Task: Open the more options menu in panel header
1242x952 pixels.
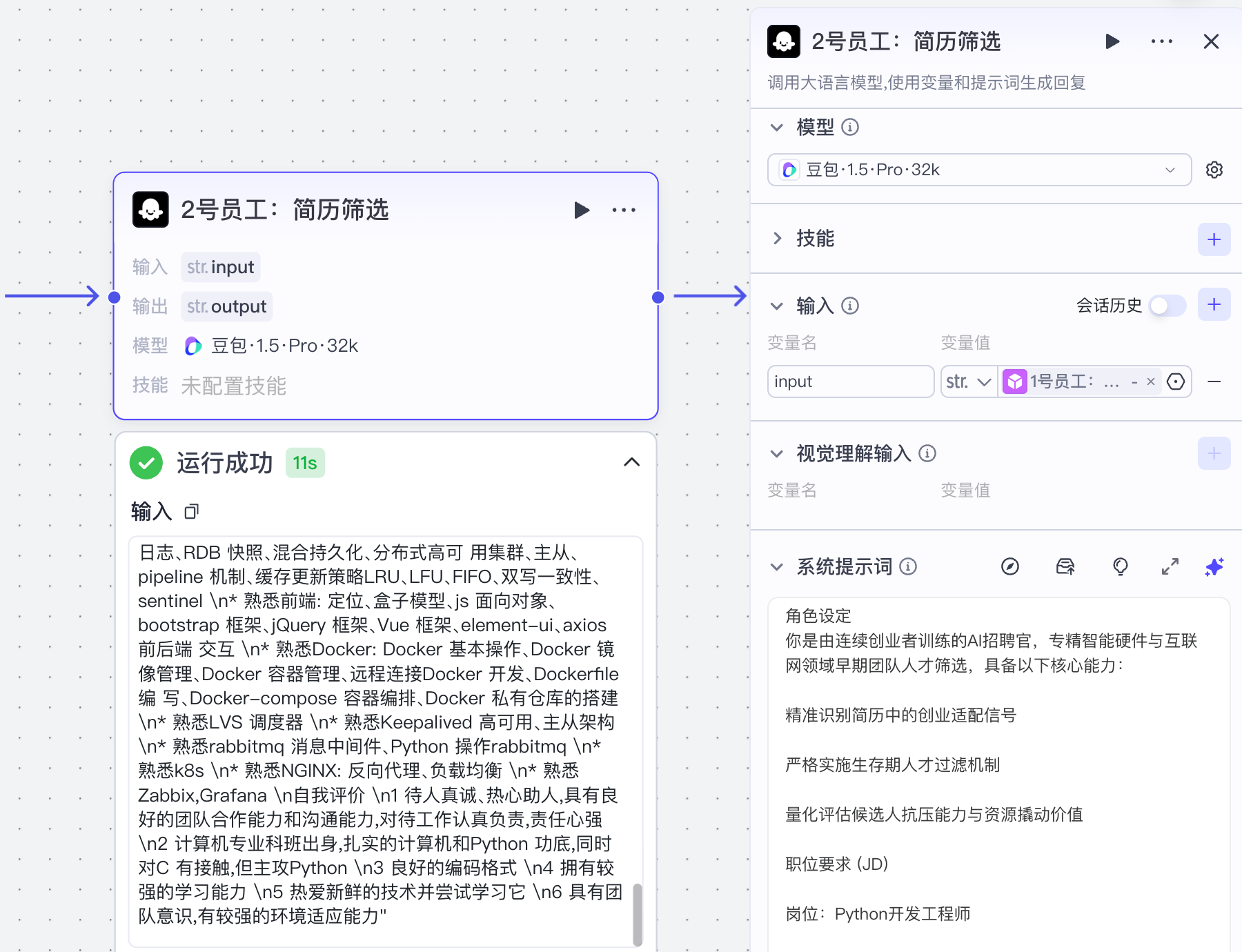Action: 1162,41
